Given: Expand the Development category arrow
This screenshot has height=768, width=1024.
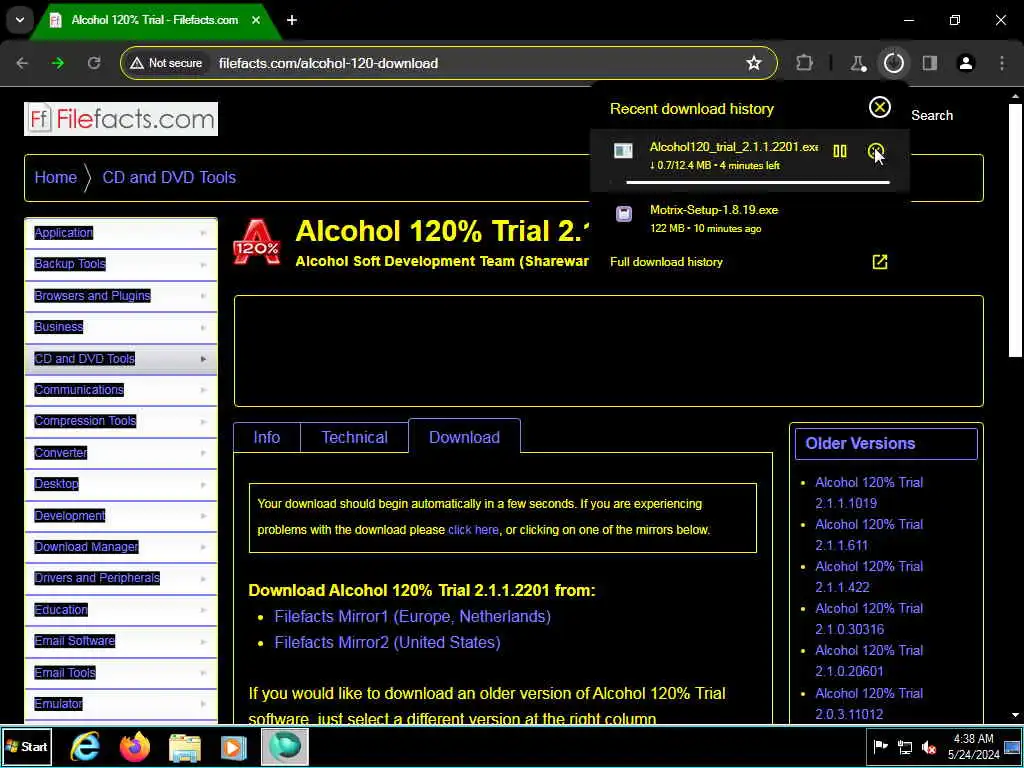Looking at the screenshot, I should (203, 515).
